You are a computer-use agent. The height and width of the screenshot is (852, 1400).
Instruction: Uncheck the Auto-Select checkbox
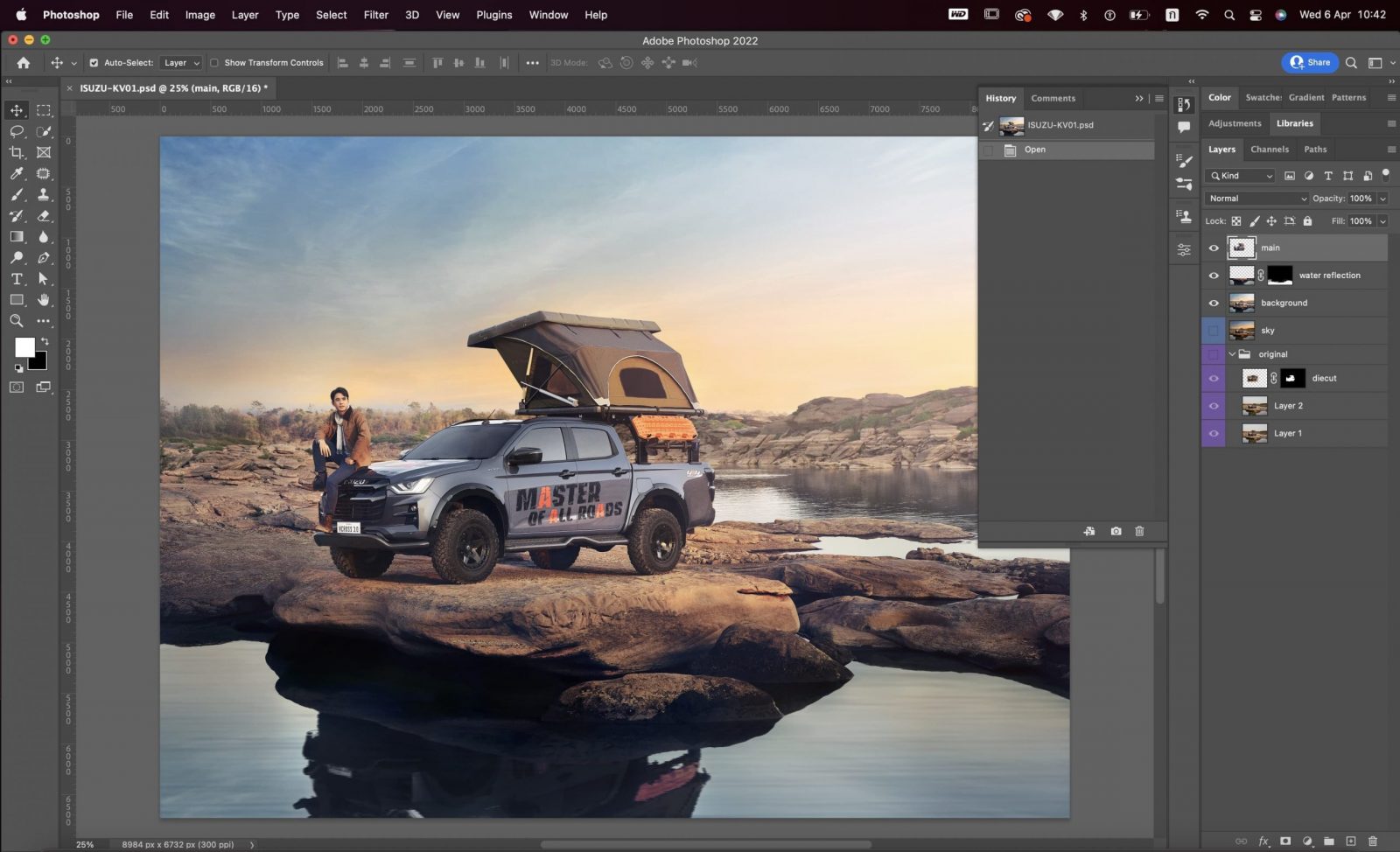tap(94, 63)
